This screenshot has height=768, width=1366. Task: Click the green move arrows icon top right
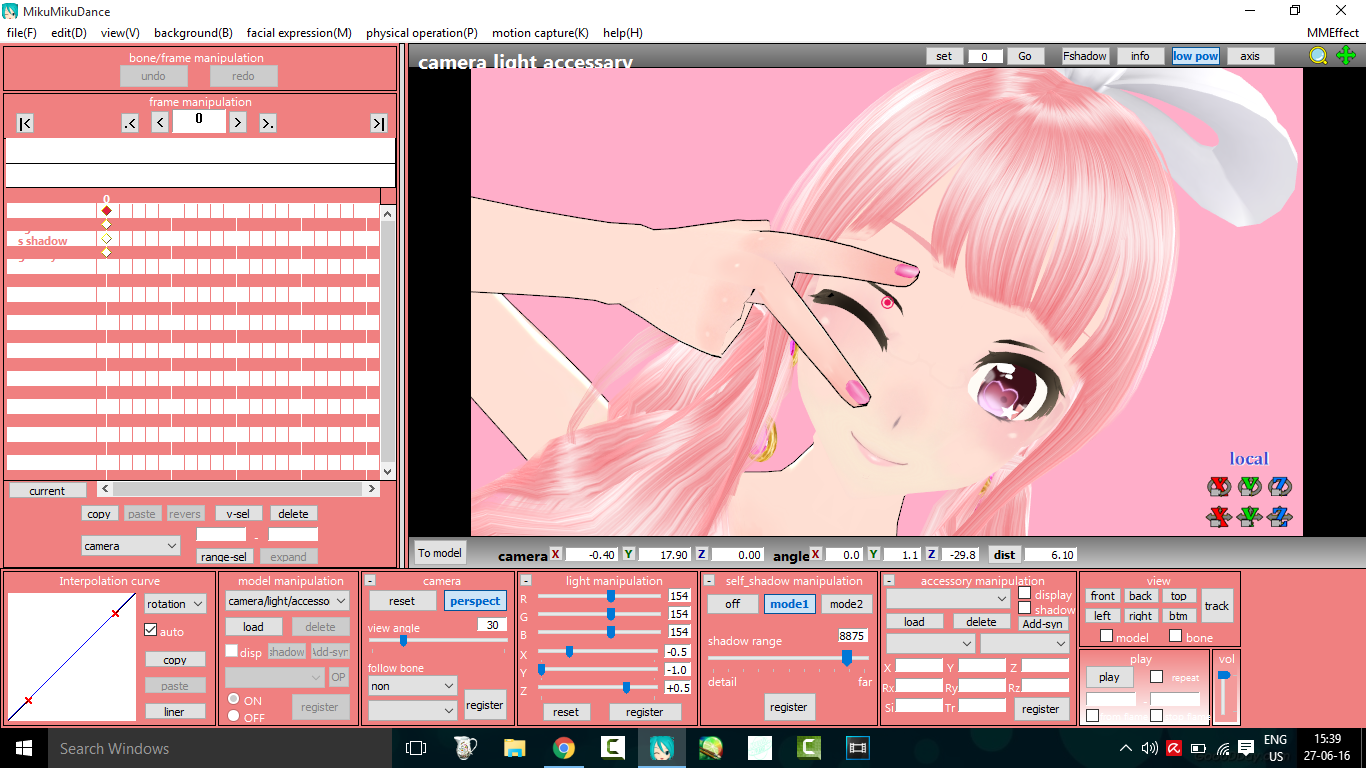[x=1345, y=56]
